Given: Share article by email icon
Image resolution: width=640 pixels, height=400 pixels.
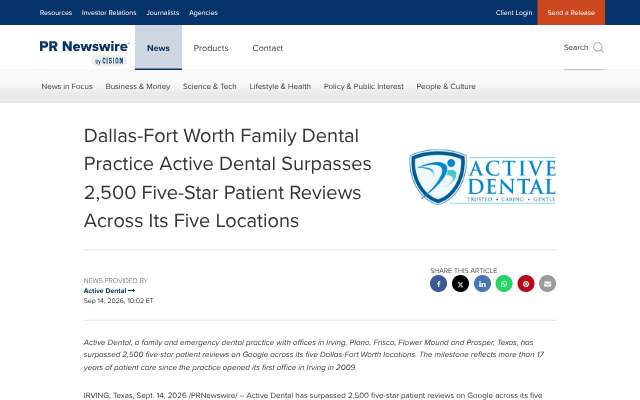Looking at the screenshot, I should [x=547, y=284].
